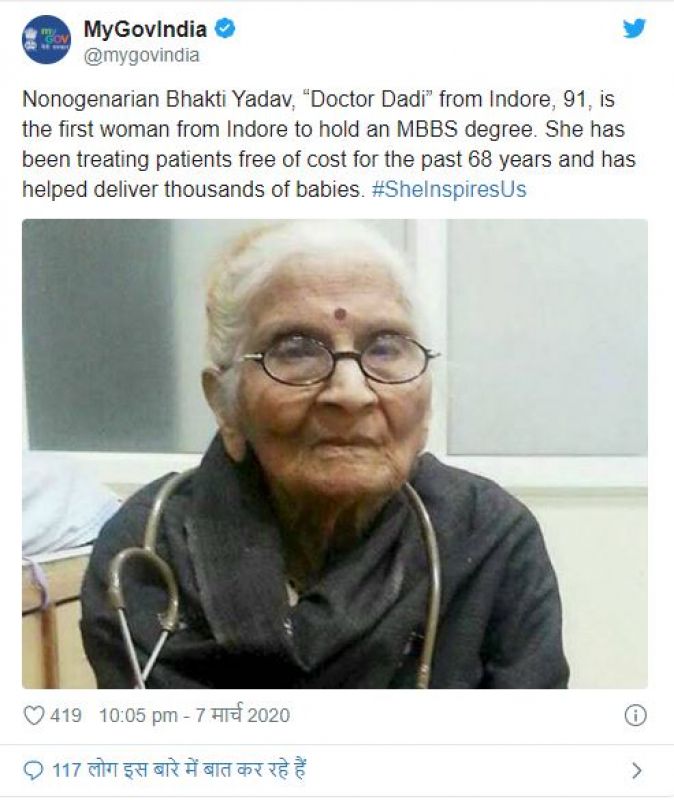The height and width of the screenshot is (800, 674).
Task: Like the tweet with heart icon
Action: point(34,715)
